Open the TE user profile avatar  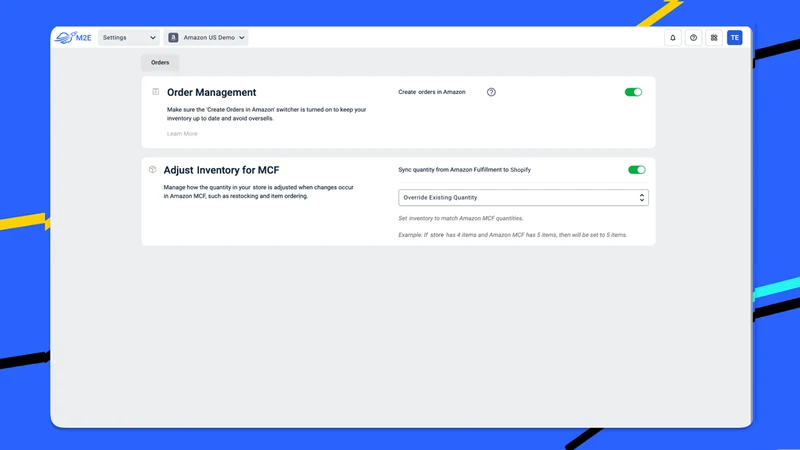(x=735, y=38)
